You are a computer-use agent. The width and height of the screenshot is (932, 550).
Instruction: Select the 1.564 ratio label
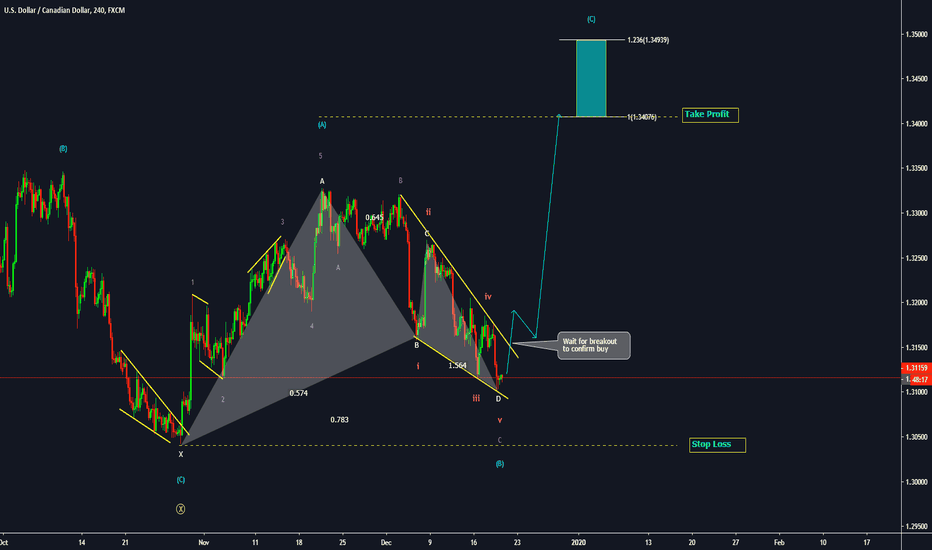tap(458, 365)
